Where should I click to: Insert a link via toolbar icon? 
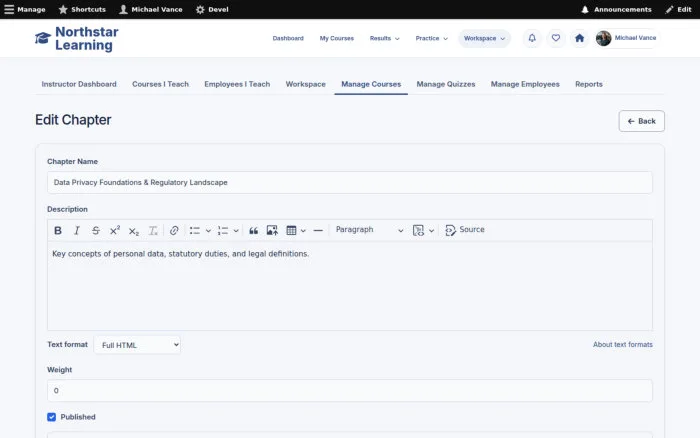[x=174, y=230]
